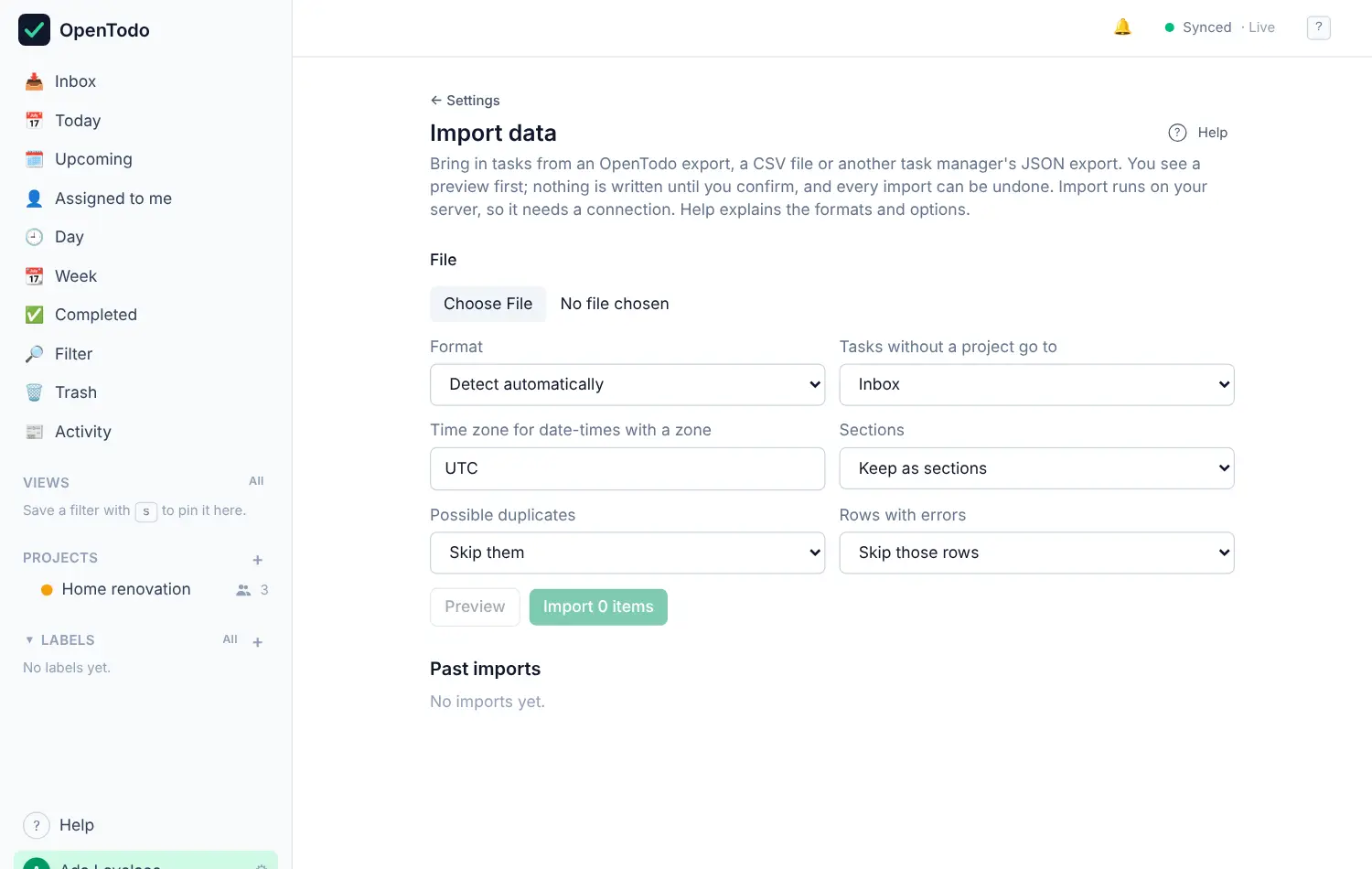Viewport: 1372px width, 869px height.
Task: Open notifications bell
Action: click(x=1122, y=27)
